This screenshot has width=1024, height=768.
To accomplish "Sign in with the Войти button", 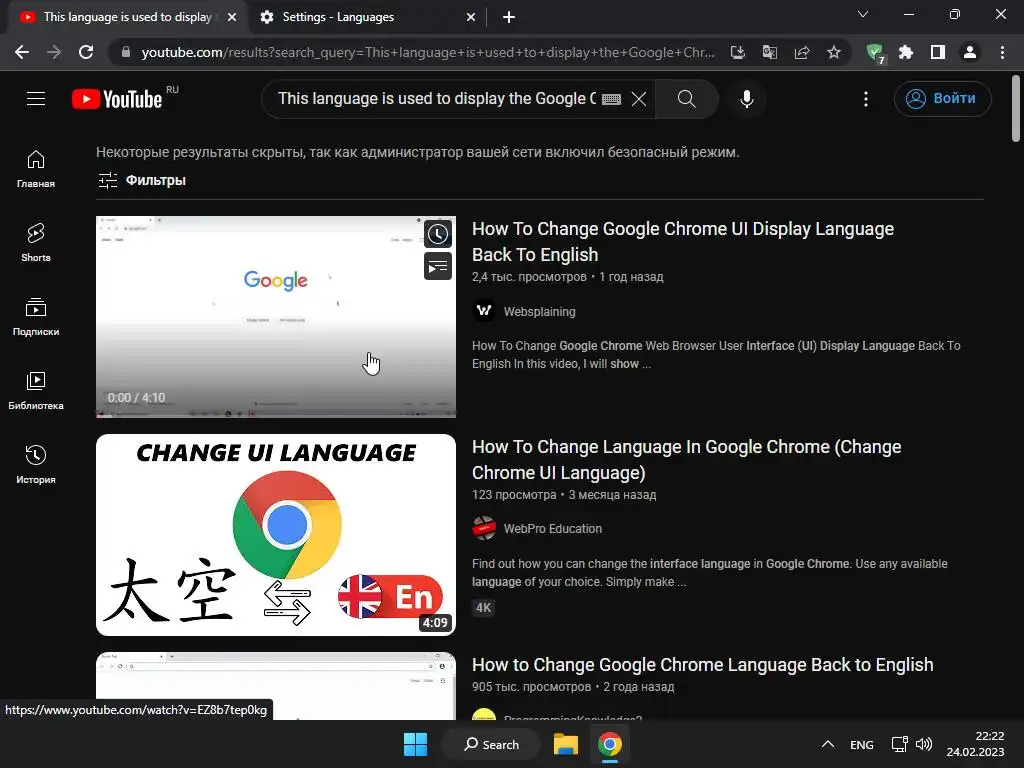I will click(x=942, y=99).
